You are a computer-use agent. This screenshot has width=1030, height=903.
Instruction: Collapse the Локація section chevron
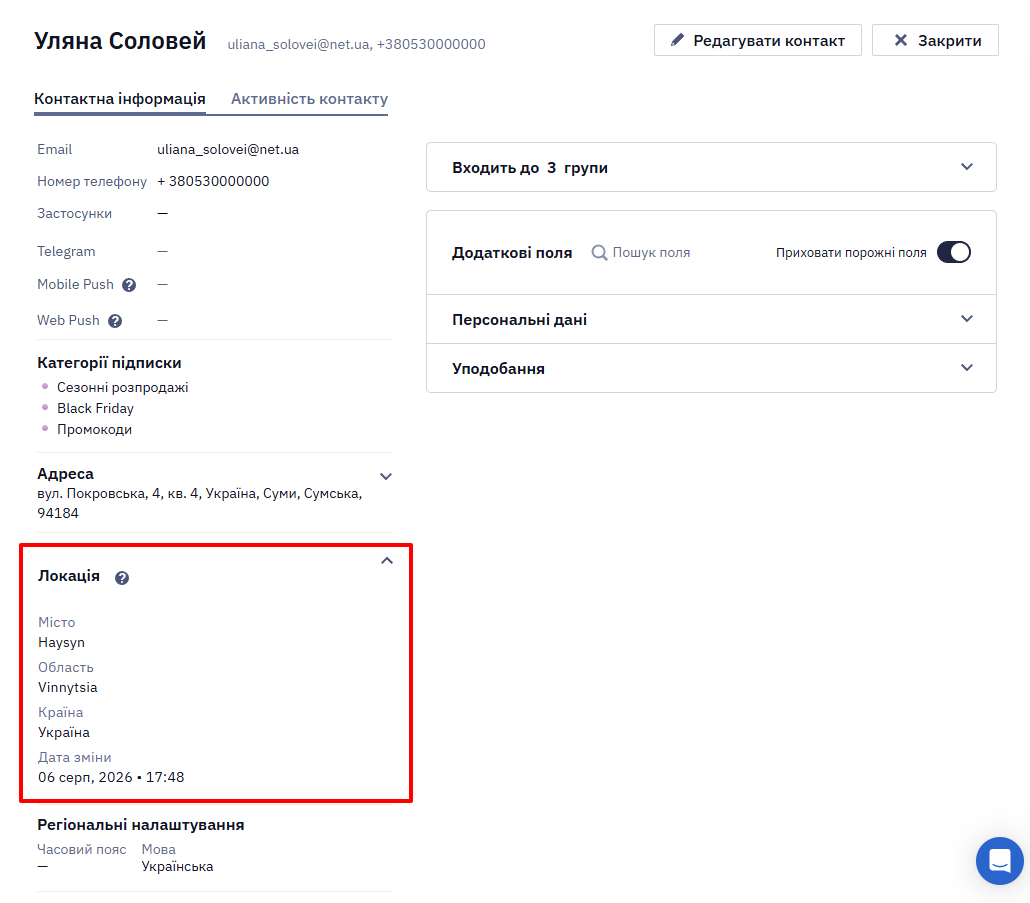[387, 561]
